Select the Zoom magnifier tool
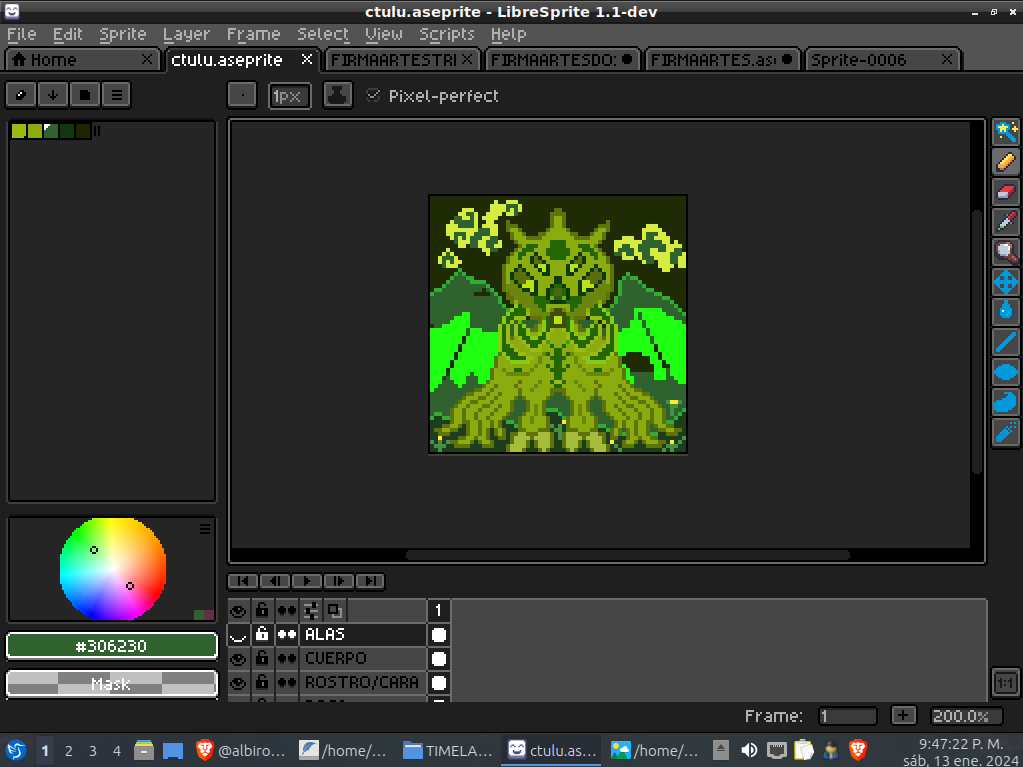Viewport: 1023px width, 767px height. coord(1005,252)
